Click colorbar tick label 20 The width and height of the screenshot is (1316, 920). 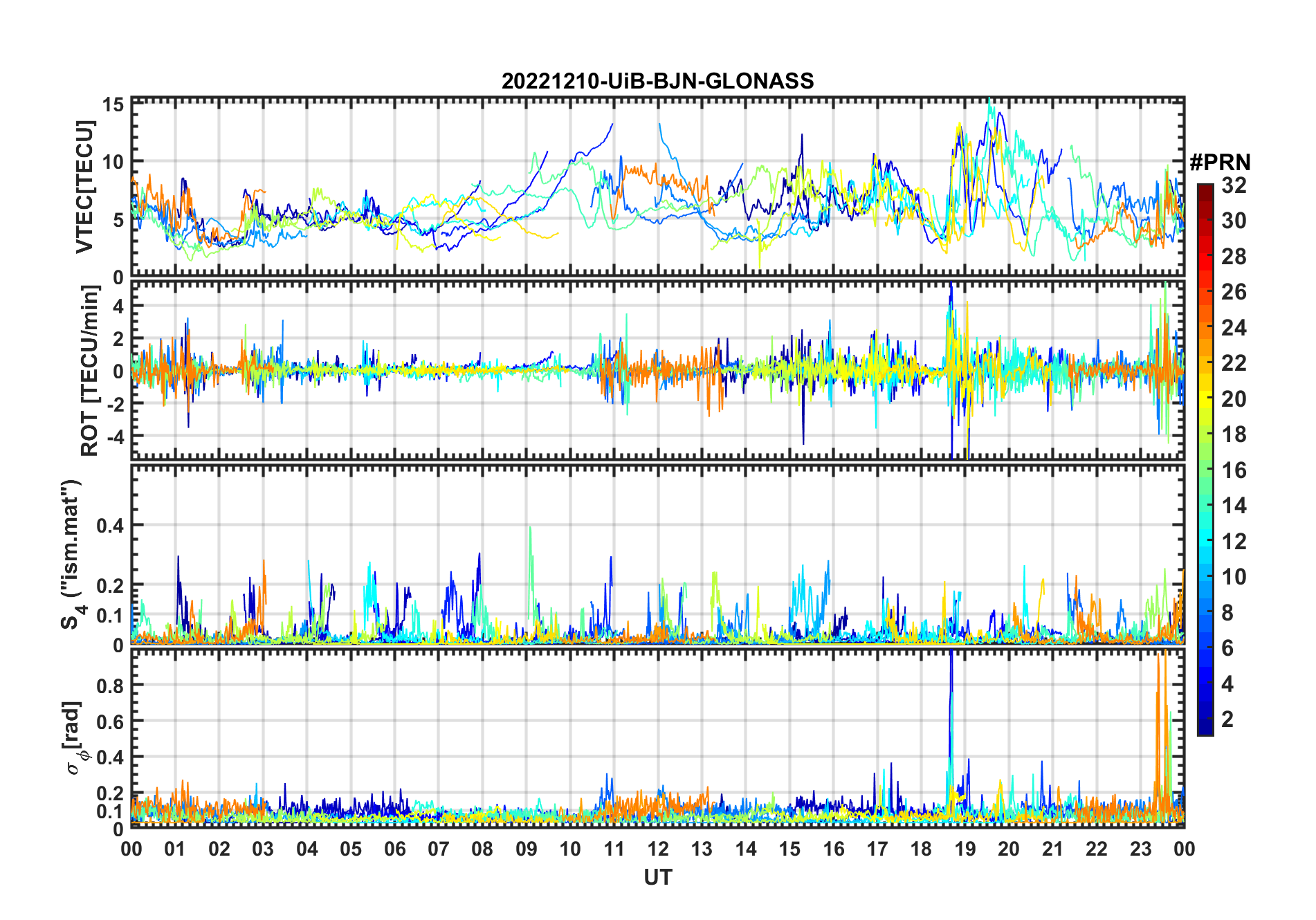coord(1234,399)
